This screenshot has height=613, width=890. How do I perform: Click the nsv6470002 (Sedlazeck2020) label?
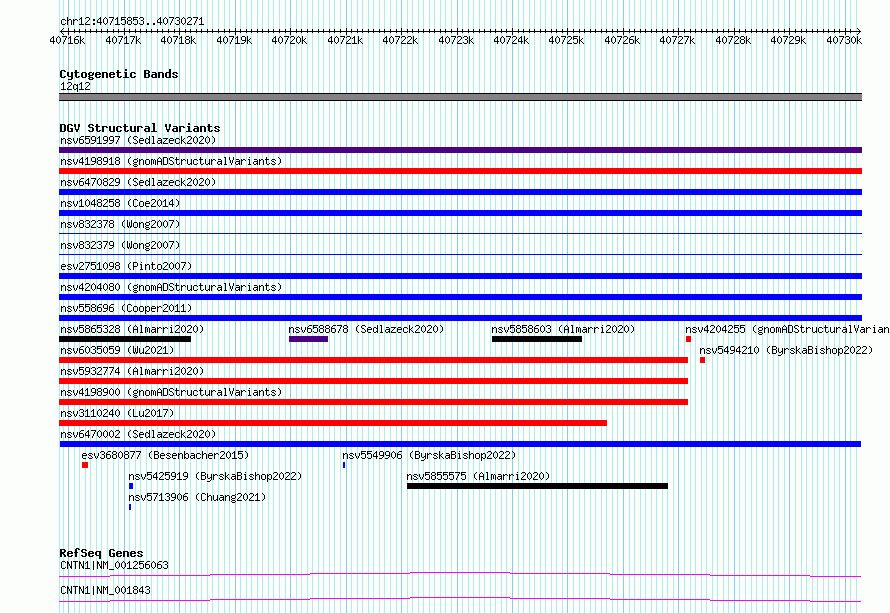[138, 434]
